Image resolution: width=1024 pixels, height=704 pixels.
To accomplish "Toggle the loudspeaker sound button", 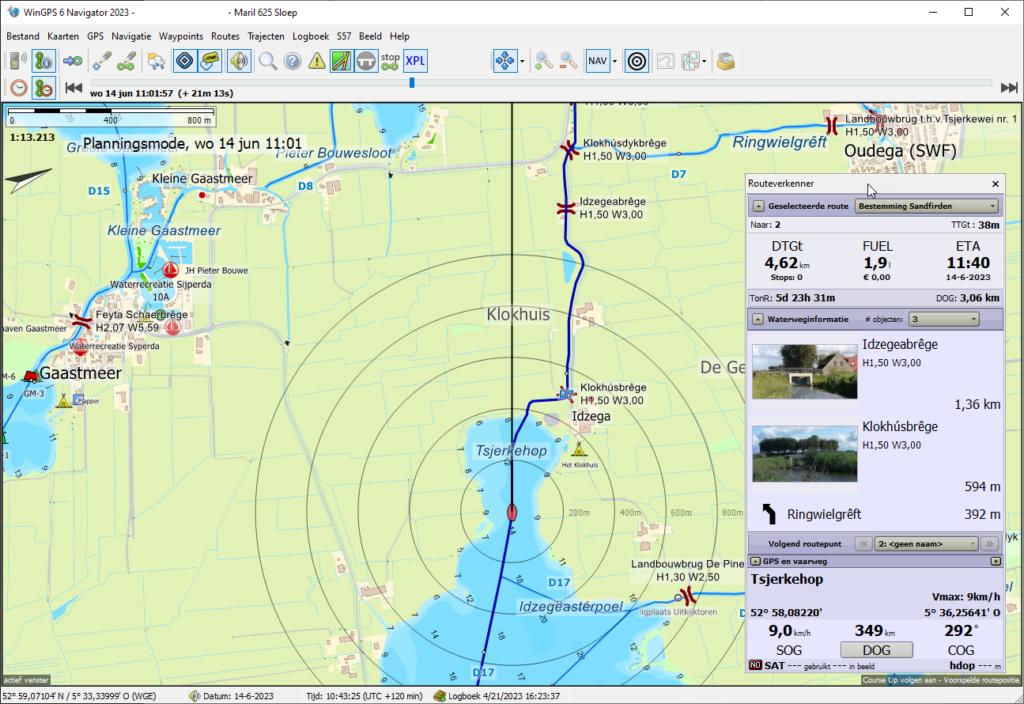I will [239, 61].
